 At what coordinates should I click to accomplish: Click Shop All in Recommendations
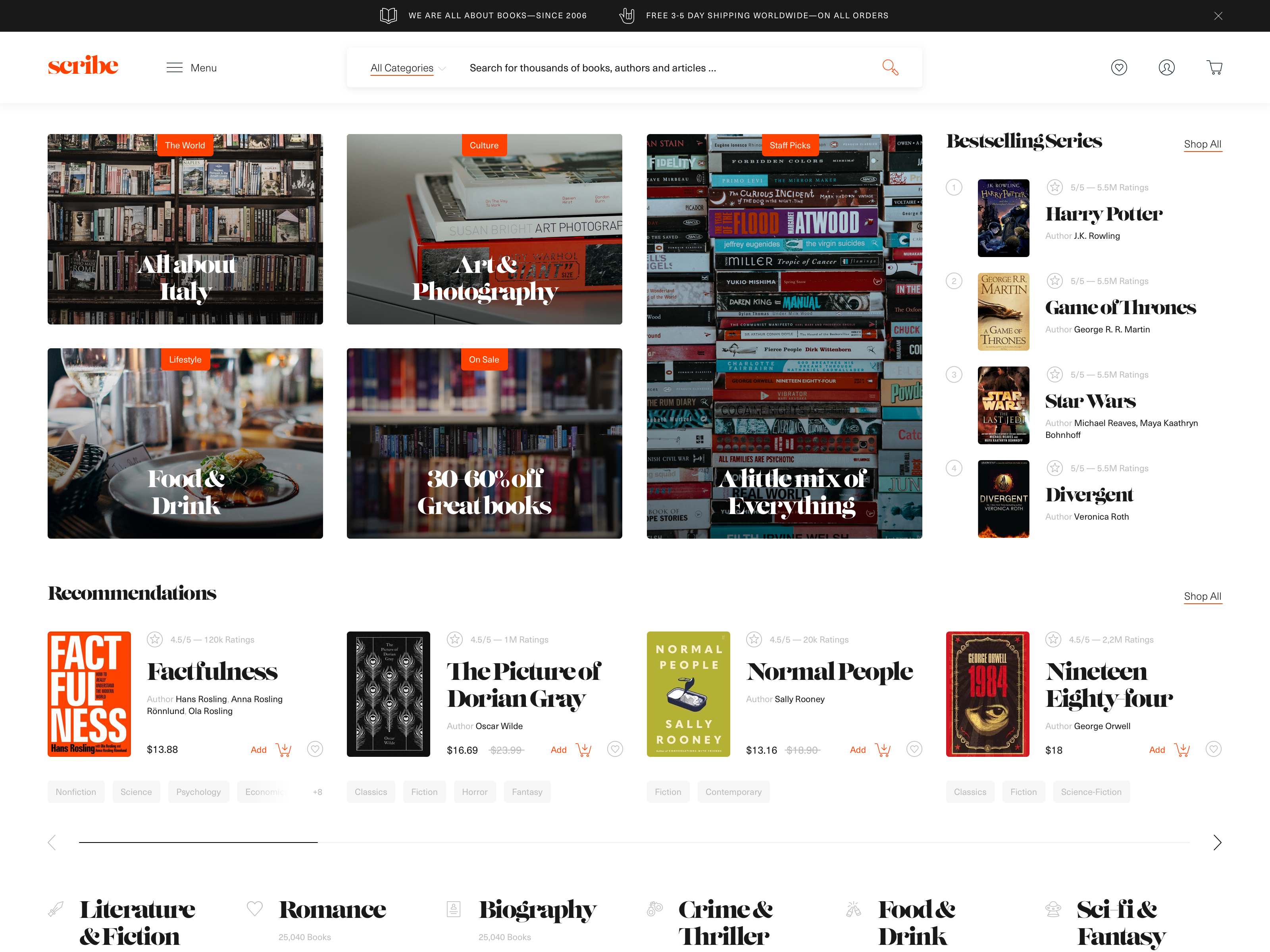click(x=1202, y=596)
